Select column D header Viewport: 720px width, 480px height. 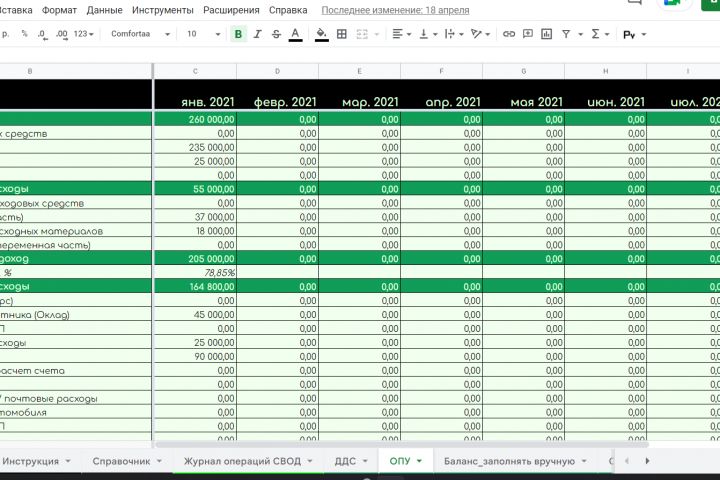pos(277,71)
